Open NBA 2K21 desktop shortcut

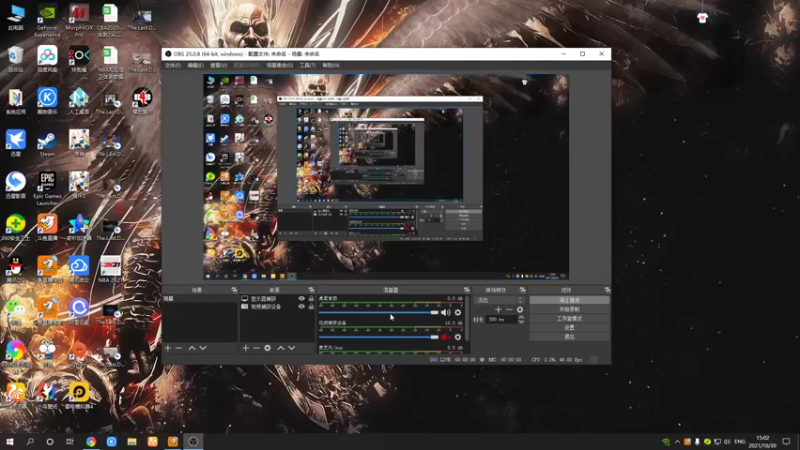pyautogui.click(x=110, y=269)
